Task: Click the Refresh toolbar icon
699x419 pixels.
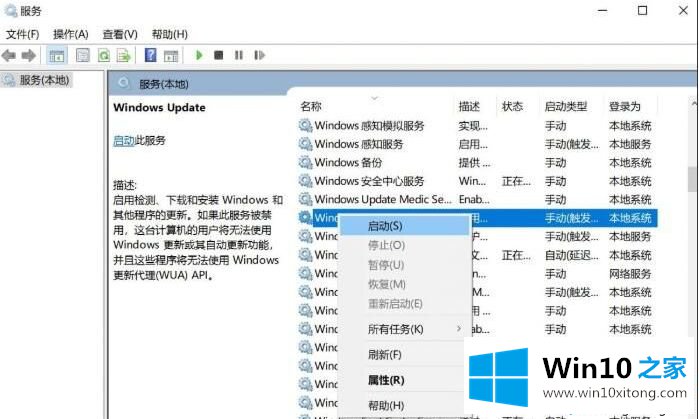Action: pos(104,55)
